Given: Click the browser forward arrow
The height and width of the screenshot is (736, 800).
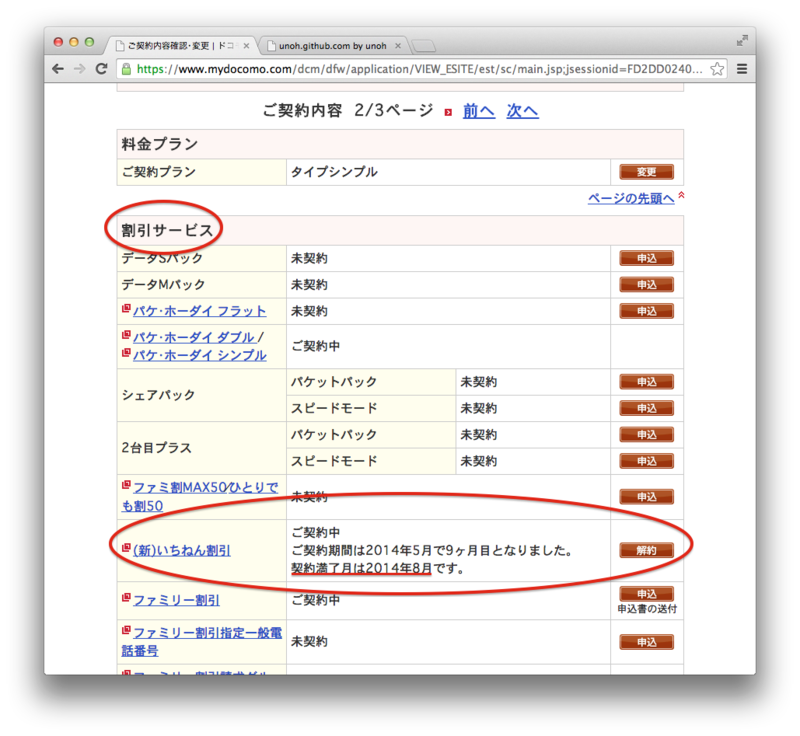Looking at the screenshot, I should click(x=80, y=69).
